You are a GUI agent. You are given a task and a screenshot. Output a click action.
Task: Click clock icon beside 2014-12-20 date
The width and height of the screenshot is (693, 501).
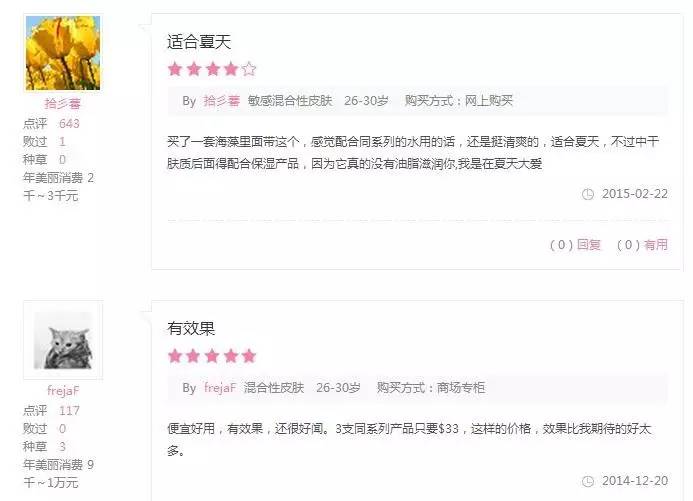tap(588, 481)
